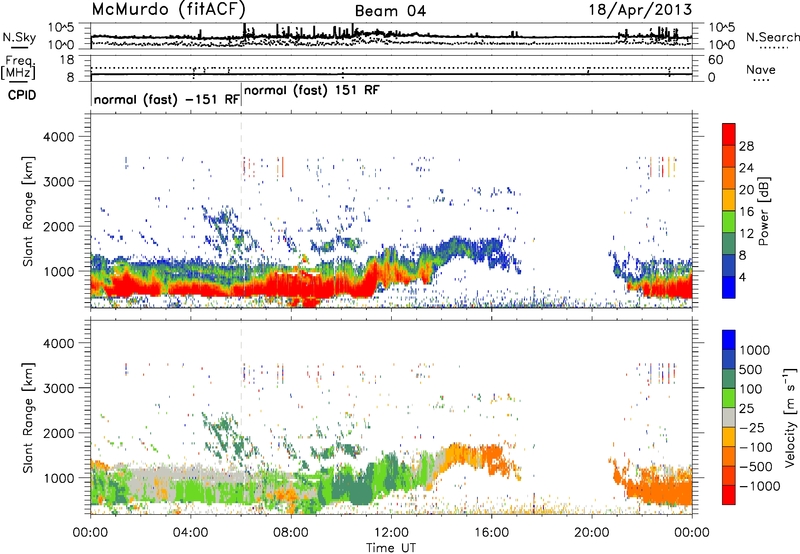Viewport: 800px width, 554px height.
Task: Click the "18" frequency tick label
Action: pos(67,60)
